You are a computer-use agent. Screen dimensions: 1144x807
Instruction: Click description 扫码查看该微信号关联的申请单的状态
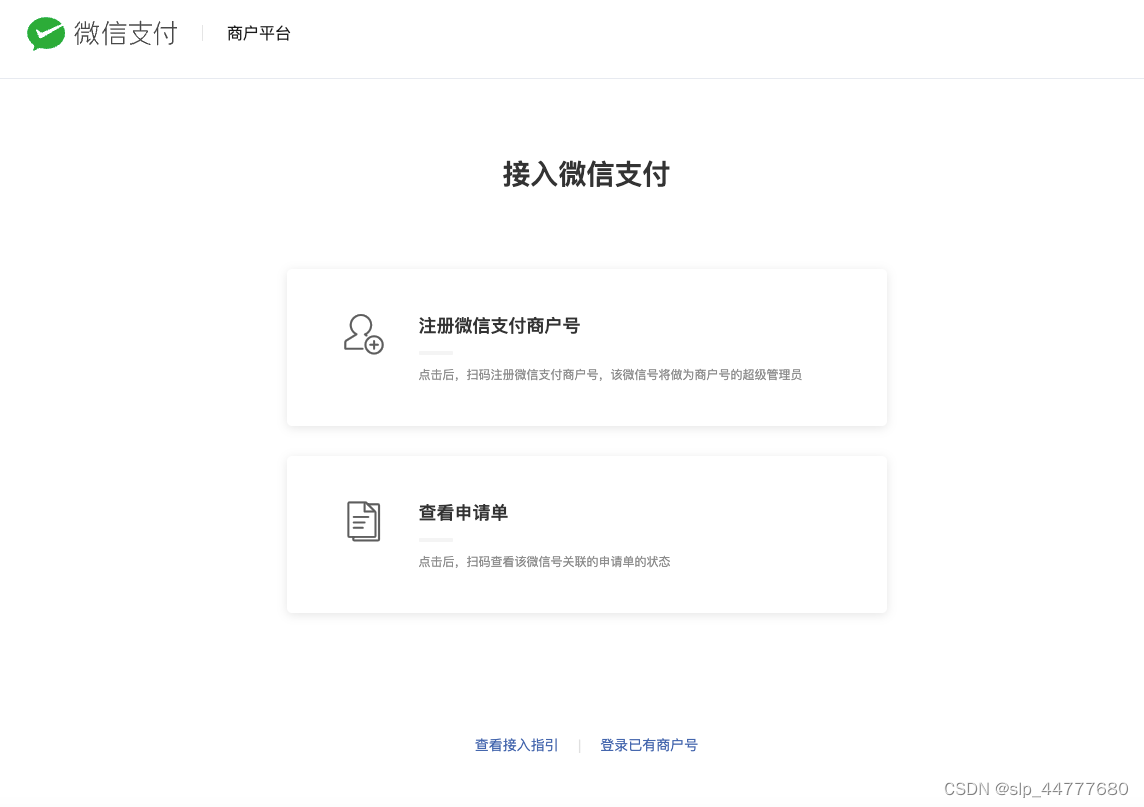(568, 562)
